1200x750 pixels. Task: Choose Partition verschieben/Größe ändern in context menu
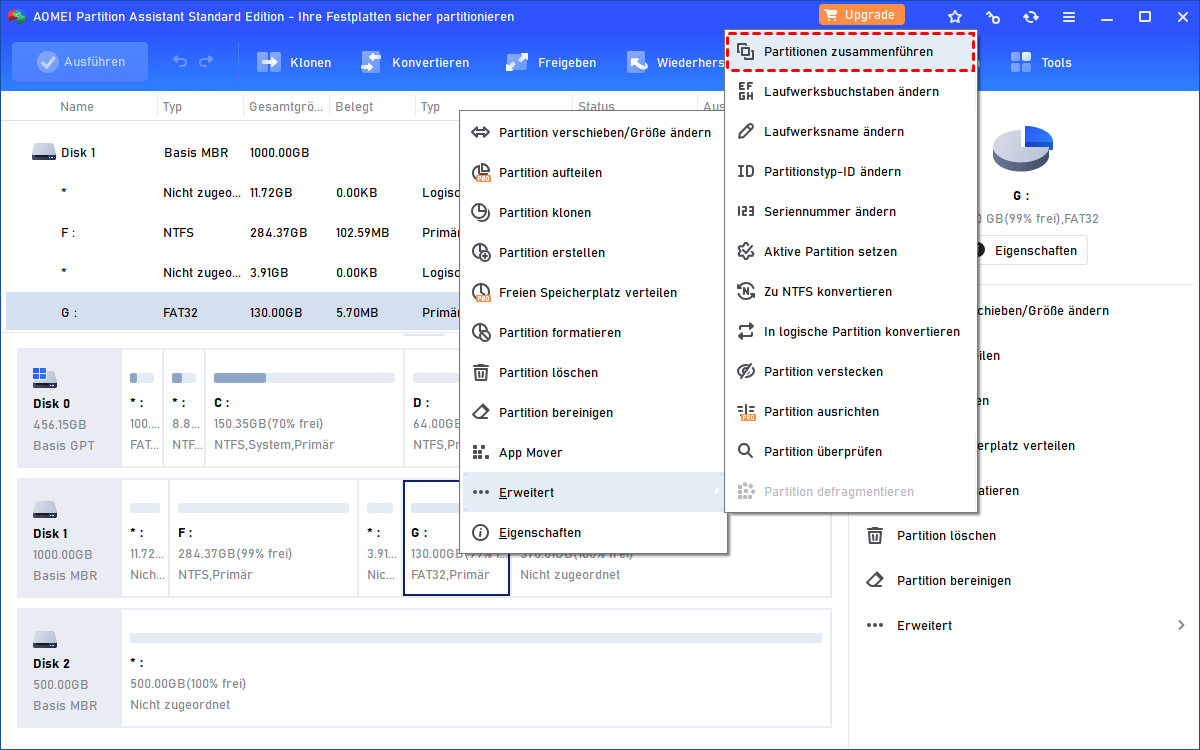pos(593,132)
